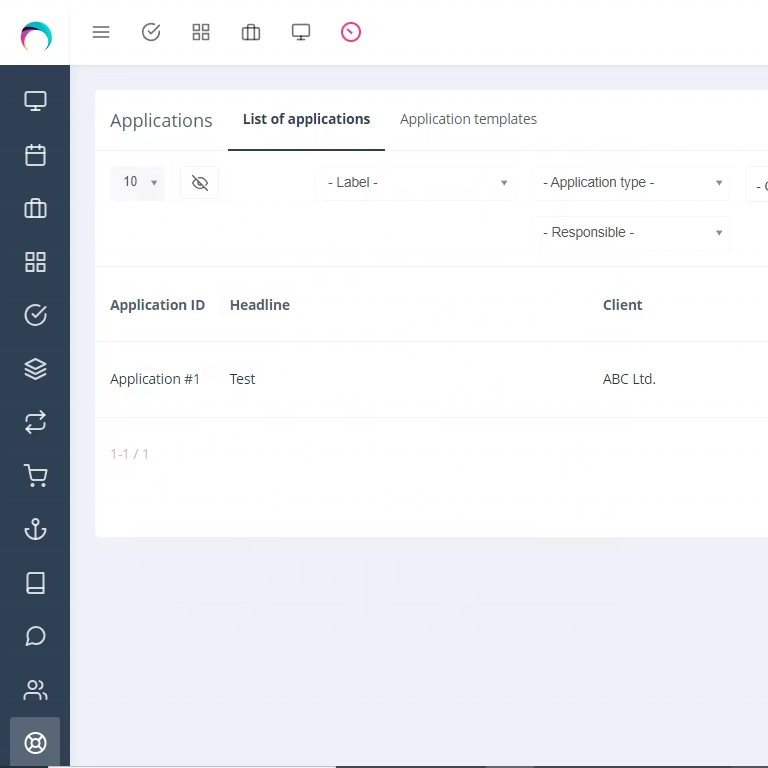Click the layers stack icon in sidebar

tap(35, 369)
